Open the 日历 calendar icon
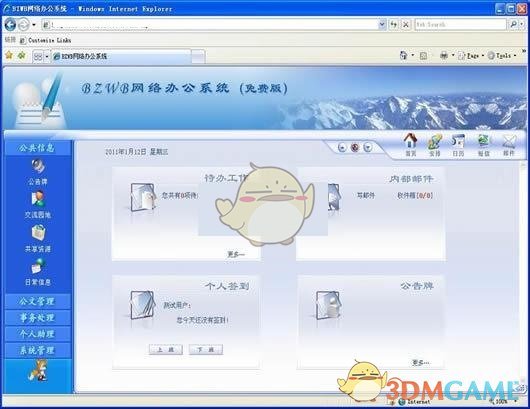The width and height of the screenshot is (530, 409). (x=458, y=144)
